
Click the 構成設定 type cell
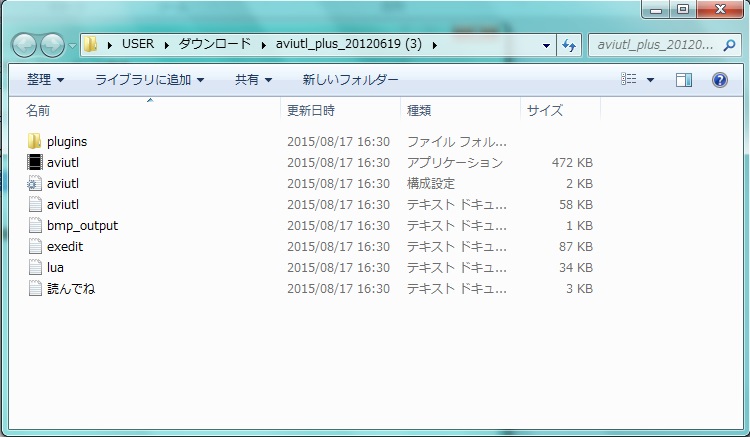coord(430,184)
